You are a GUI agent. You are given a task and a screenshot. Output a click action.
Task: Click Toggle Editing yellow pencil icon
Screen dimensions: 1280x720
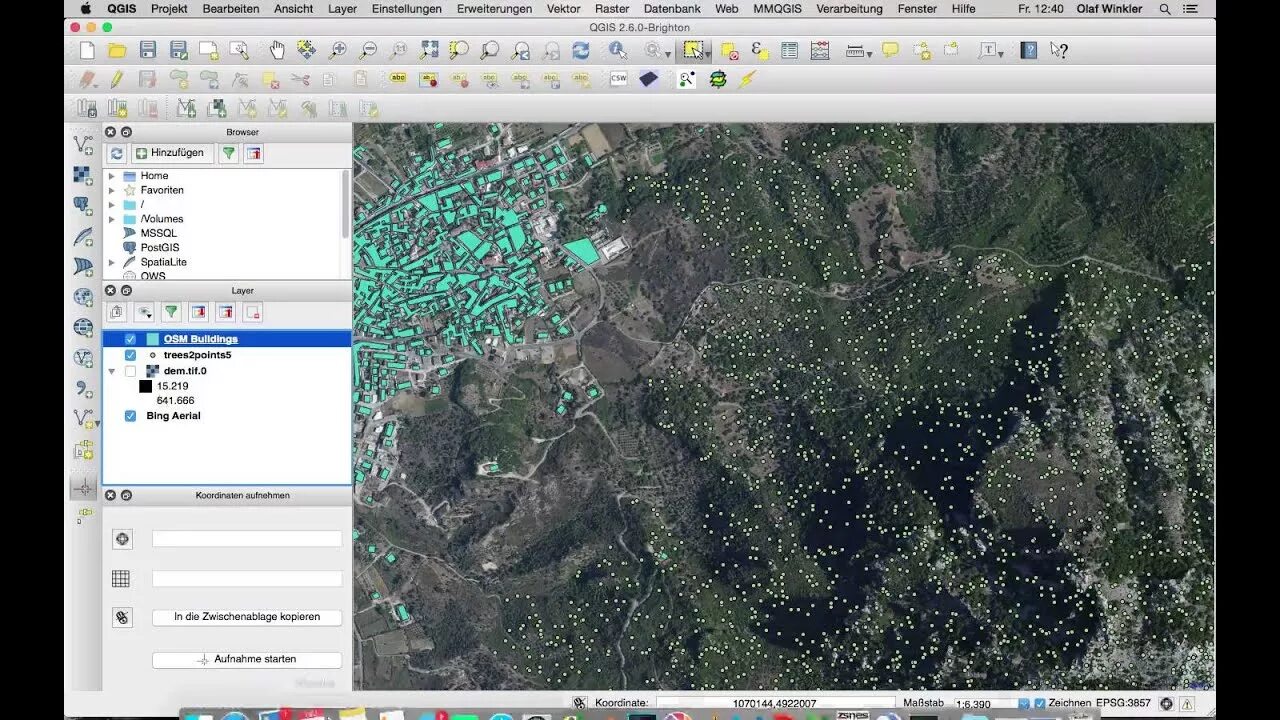[x=117, y=79]
